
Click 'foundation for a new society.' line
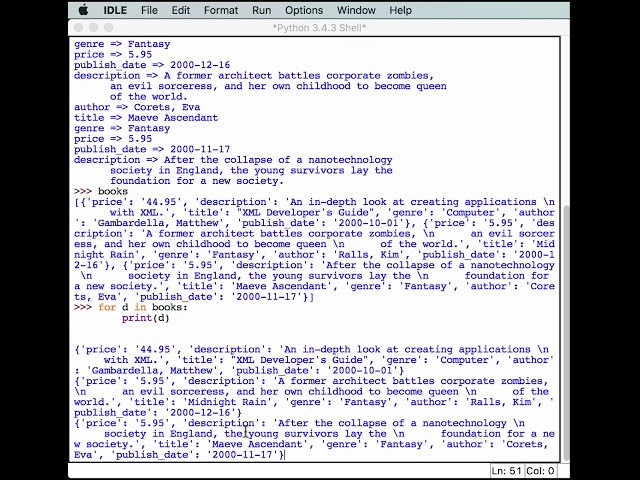(x=197, y=181)
